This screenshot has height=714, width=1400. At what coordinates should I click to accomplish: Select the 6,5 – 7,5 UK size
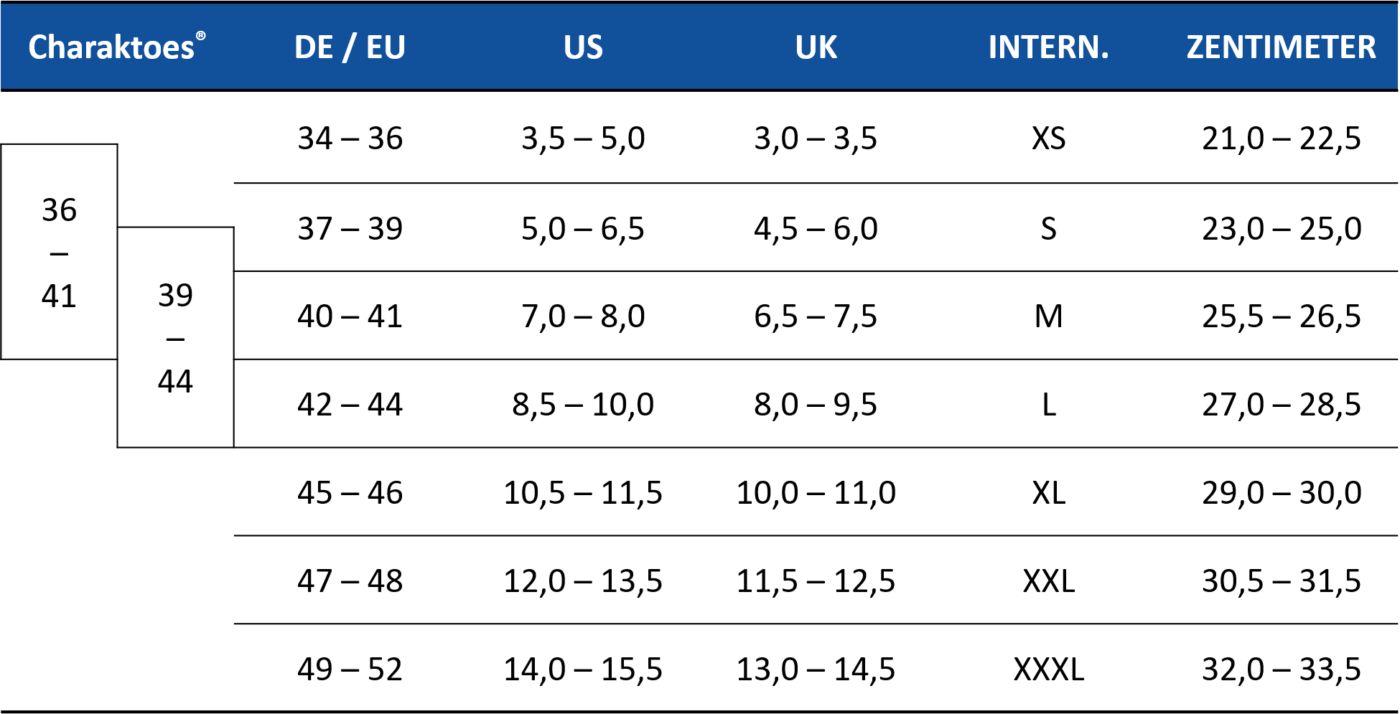coord(816,317)
